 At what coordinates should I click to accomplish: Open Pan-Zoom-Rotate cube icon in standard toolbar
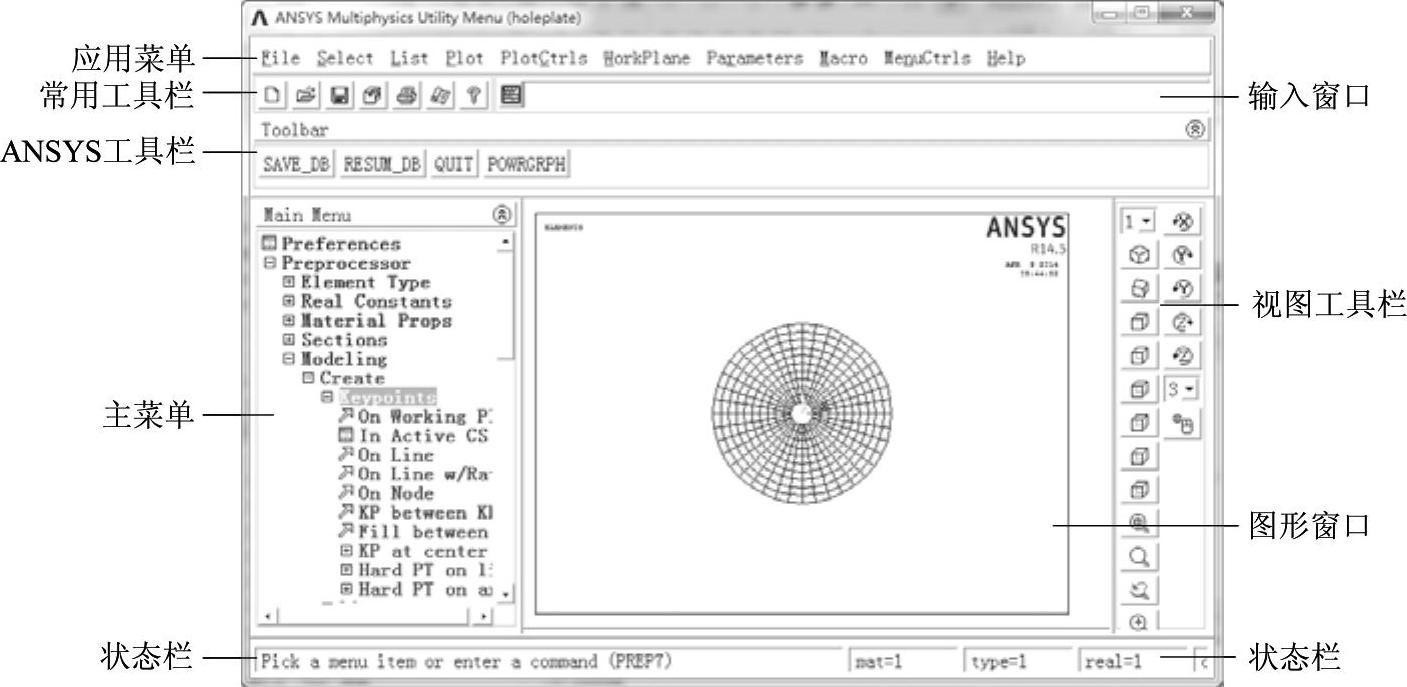click(374, 96)
